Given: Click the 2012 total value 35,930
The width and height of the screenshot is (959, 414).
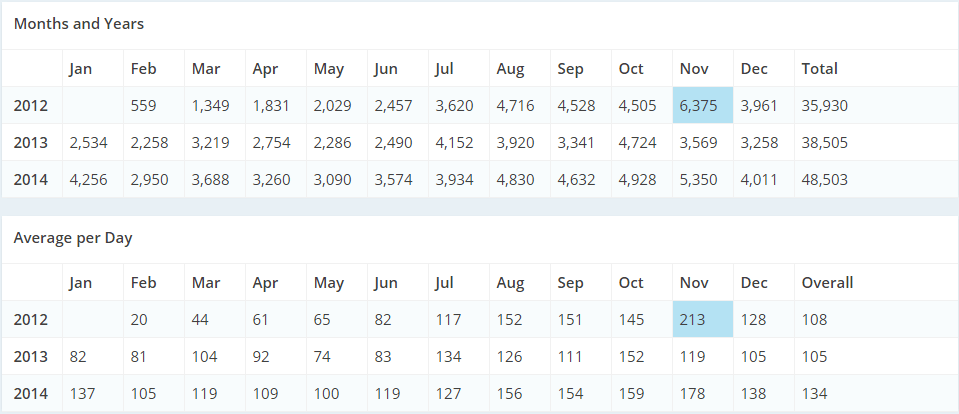Looking at the screenshot, I should coord(824,106).
